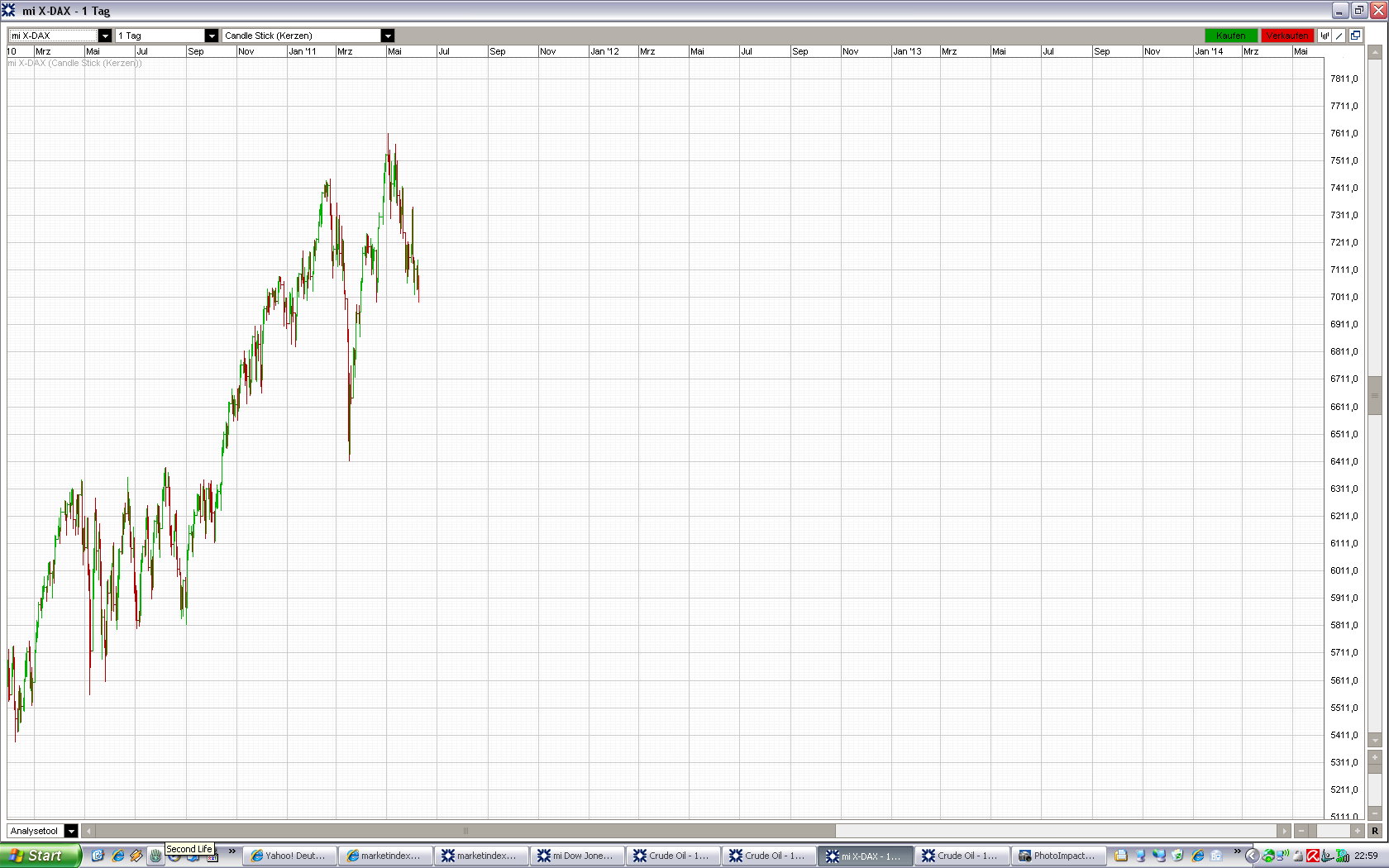Zoom out vertically with the minus button
The width and height of the screenshot is (1389, 868).
coord(1375,813)
